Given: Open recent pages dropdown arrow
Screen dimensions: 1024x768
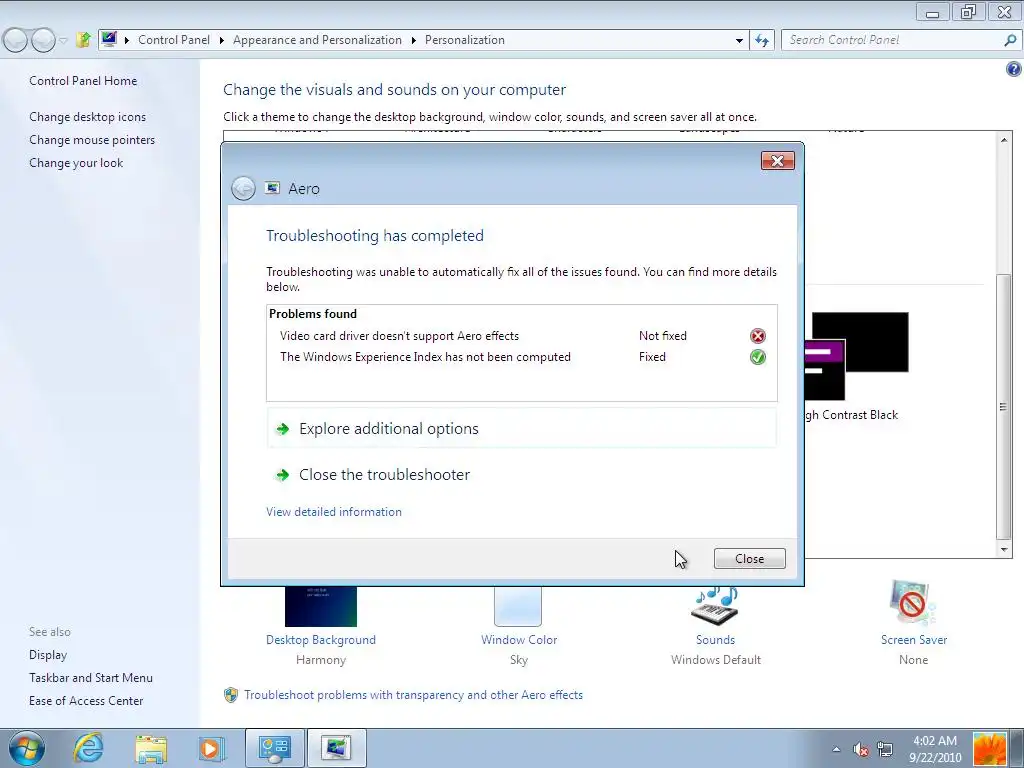Looking at the screenshot, I should [63, 40].
